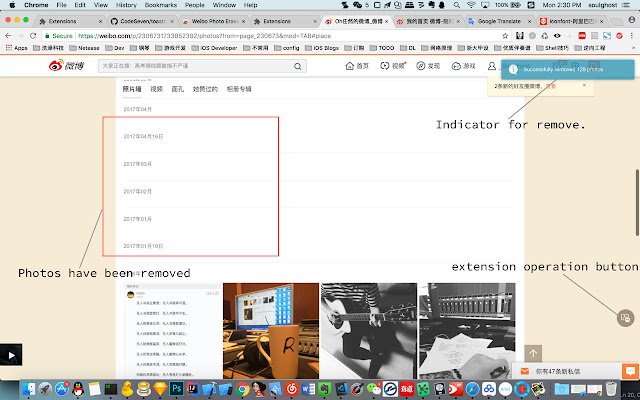
Task: Open the iOS Blogs bookmarks folder
Action: (322, 48)
